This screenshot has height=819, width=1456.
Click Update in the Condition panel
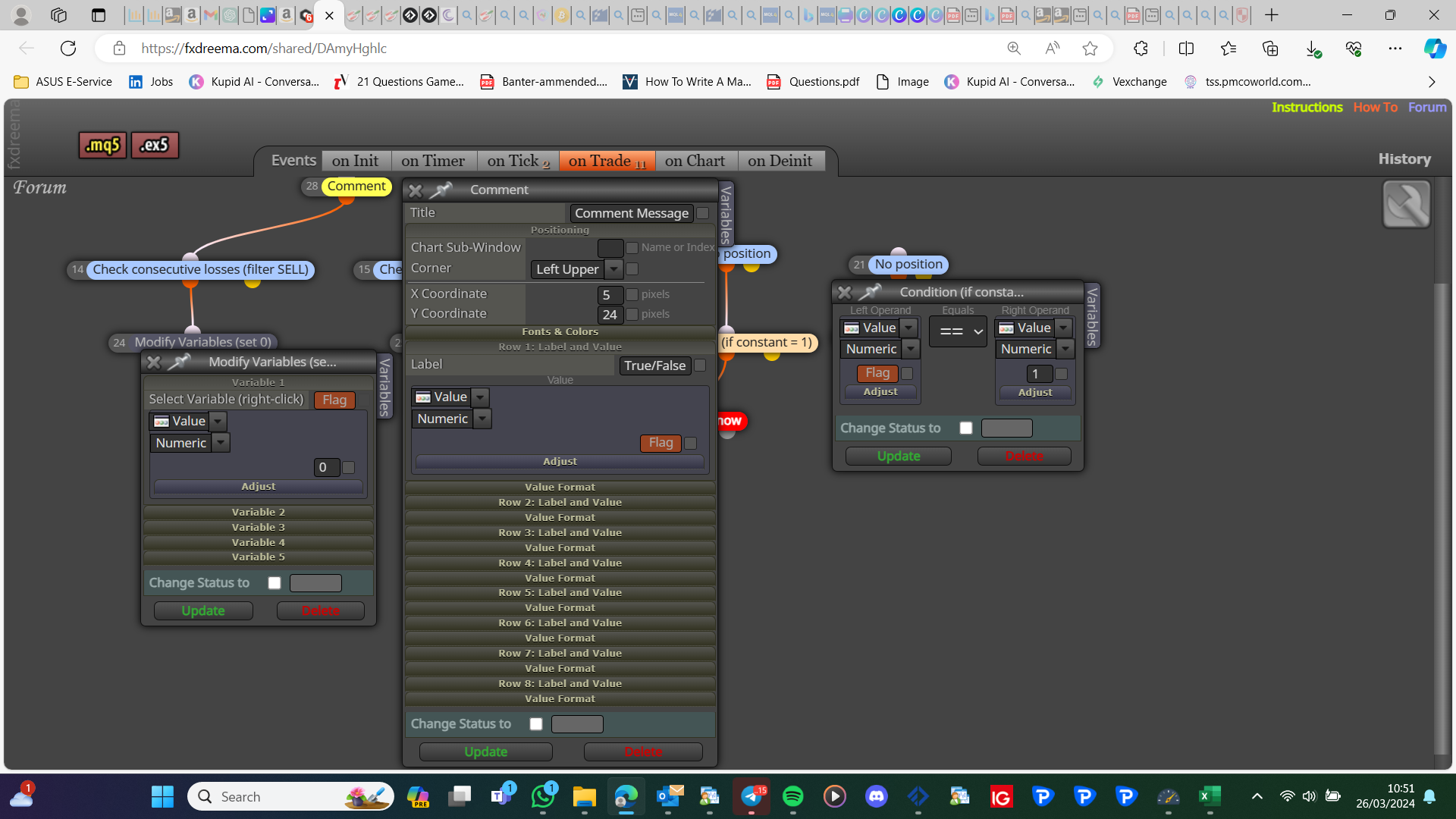coord(899,457)
